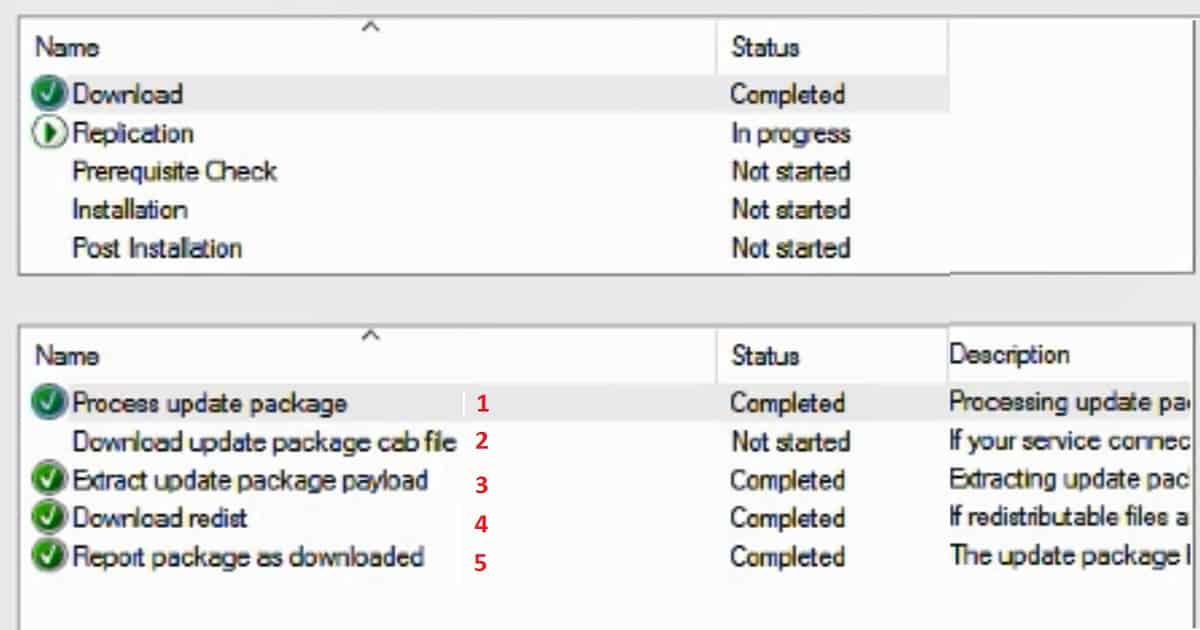This screenshot has width=1200, height=630.
Task: Click the in-progress arrow icon beside Replication
Action: (x=49, y=133)
